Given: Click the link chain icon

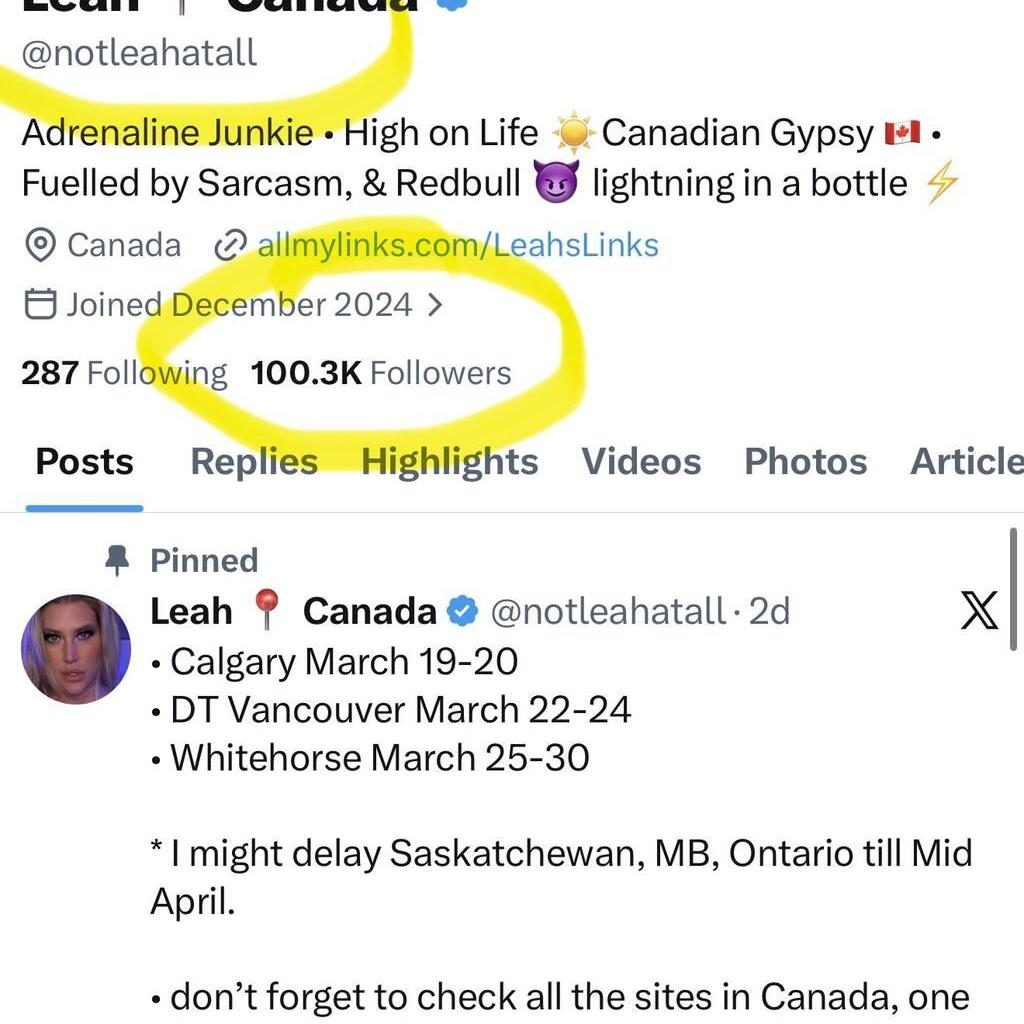Looking at the screenshot, I should coord(231,246).
